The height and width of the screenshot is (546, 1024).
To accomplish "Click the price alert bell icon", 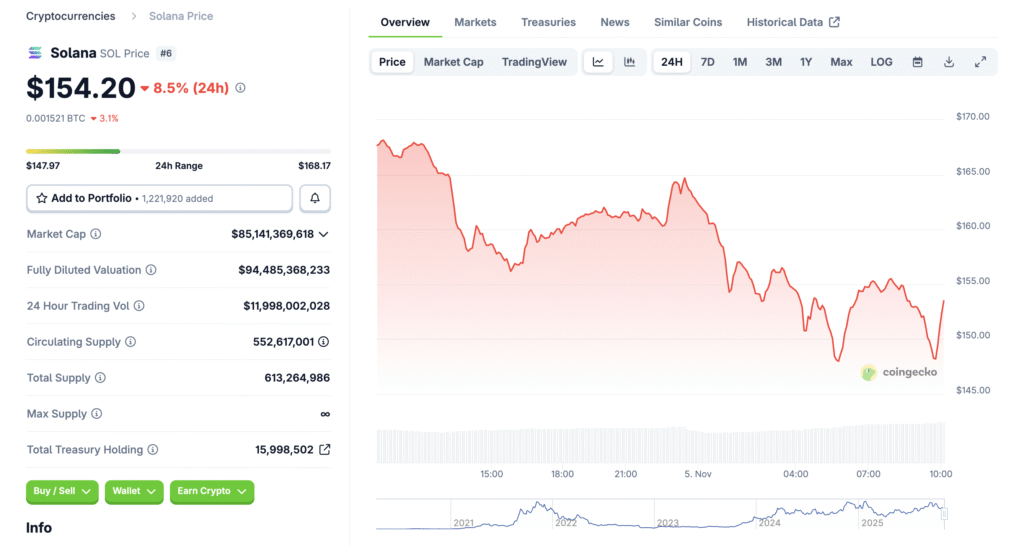I will [x=315, y=198].
